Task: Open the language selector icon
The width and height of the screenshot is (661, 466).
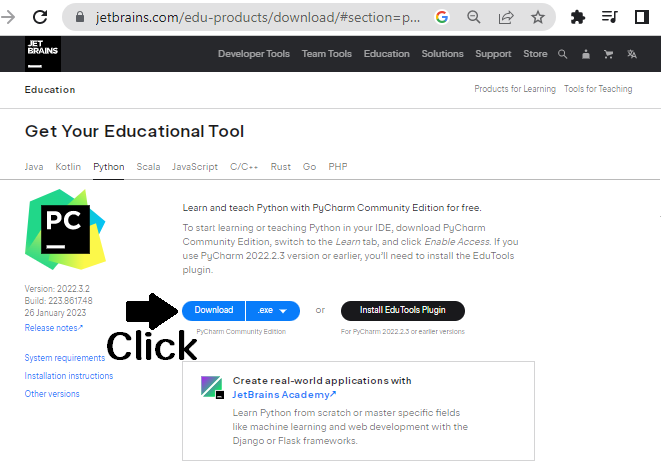Action: tap(631, 54)
